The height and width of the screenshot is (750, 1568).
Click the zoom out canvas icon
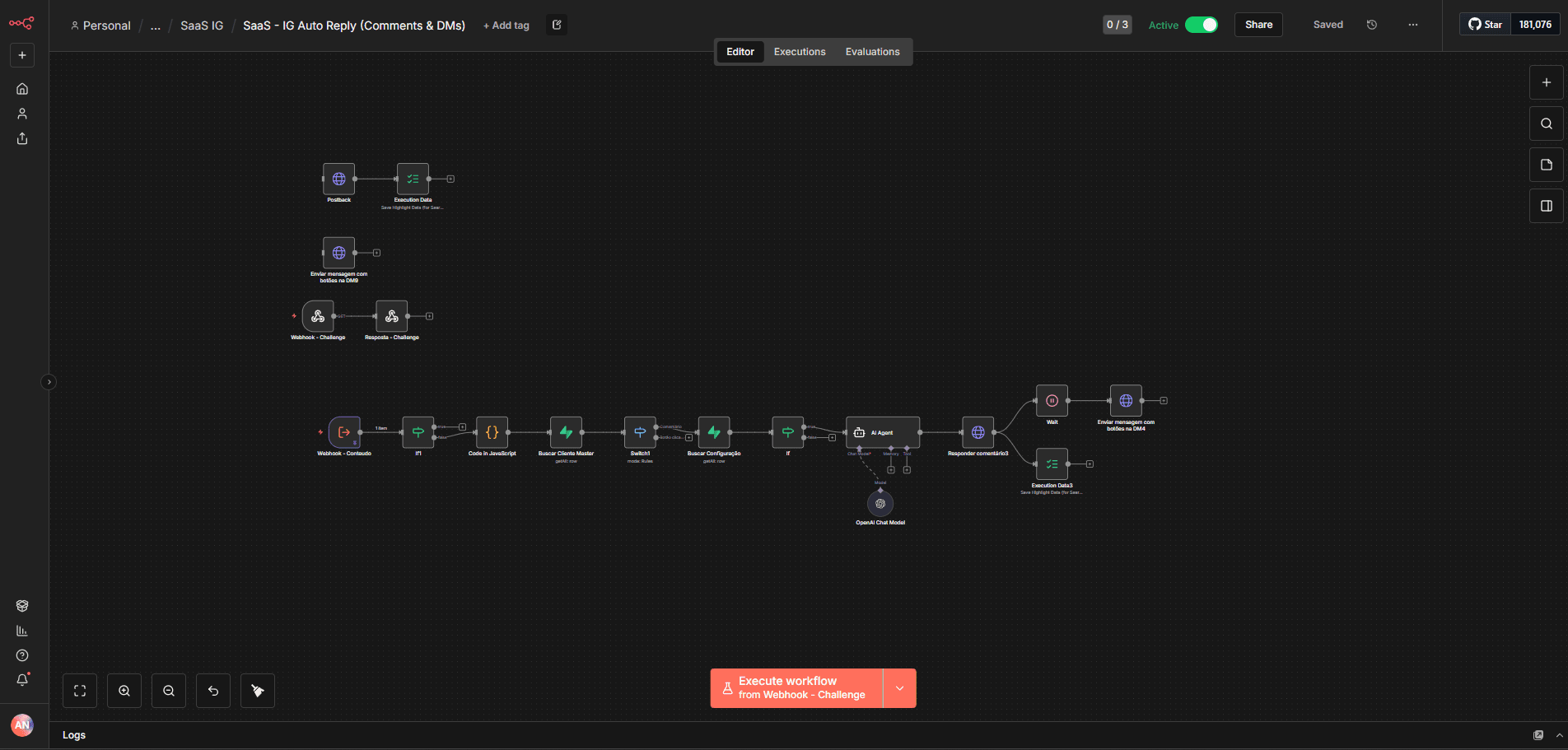click(169, 691)
